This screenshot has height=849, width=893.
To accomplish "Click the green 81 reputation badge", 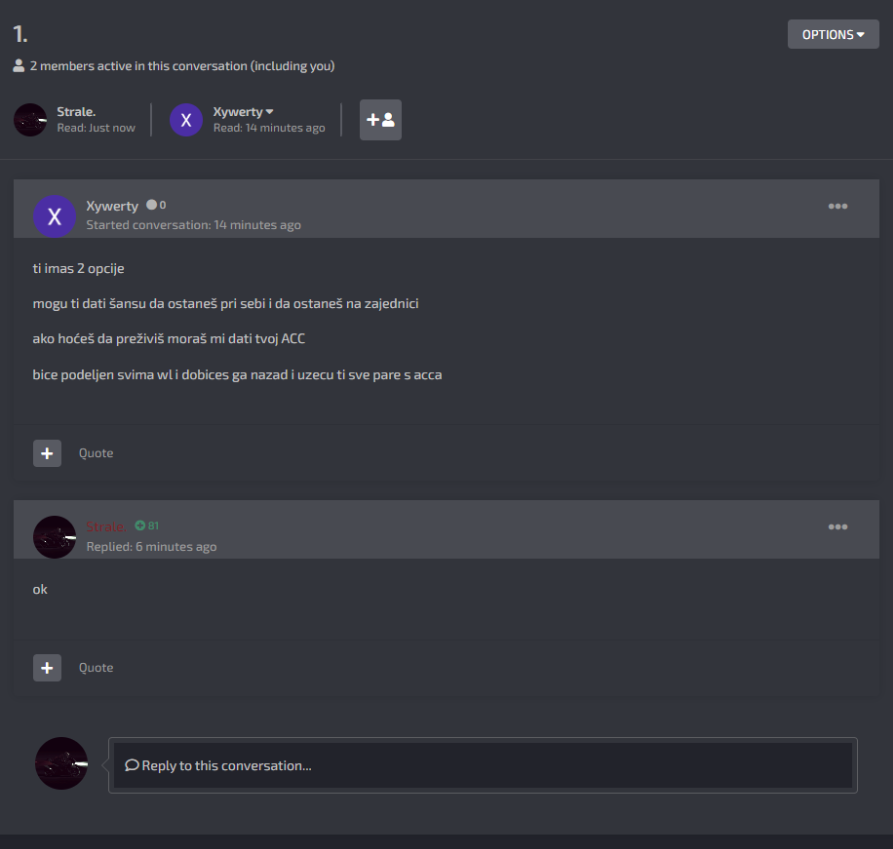I will point(147,526).
